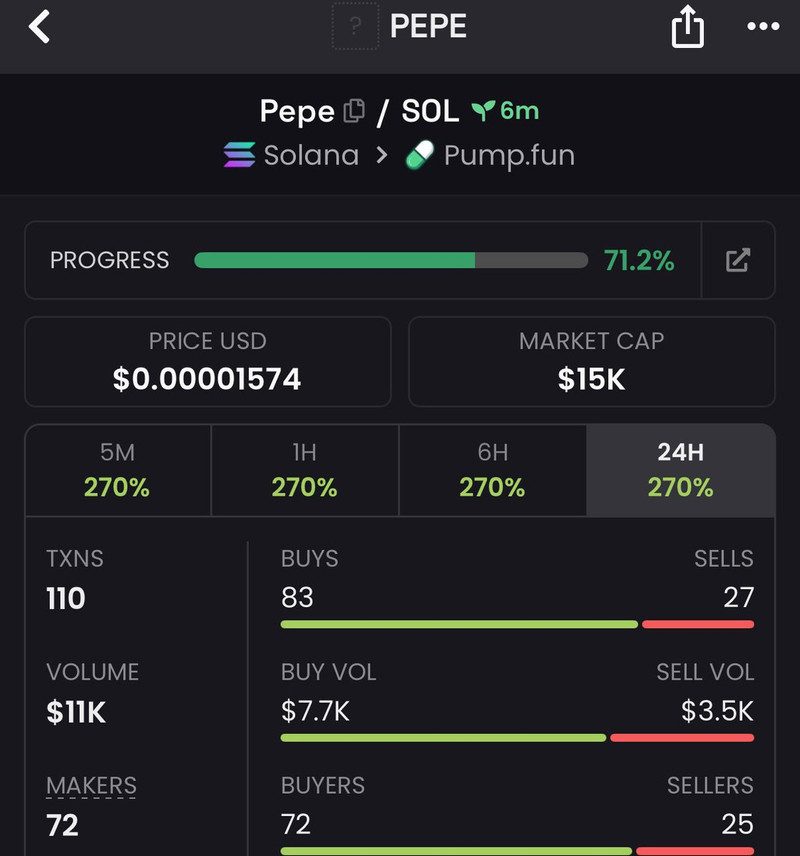The image size is (800, 856).
Task: Open the three-dot more options menu
Action: click(x=763, y=28)
